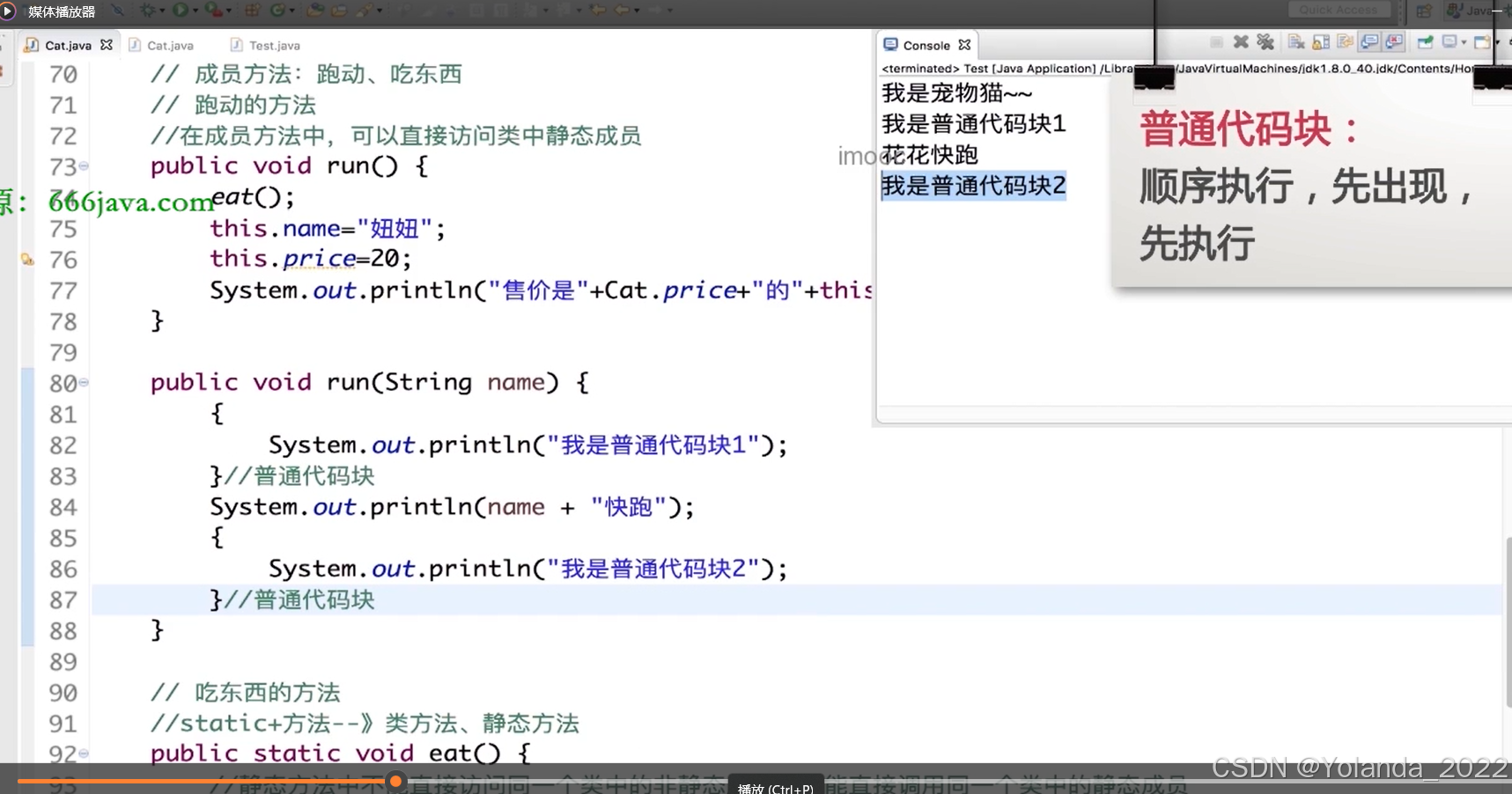The height and width of the screenshot is (794, 1512).
Task: Open the Debug dropdown arrow
Action: pyautogui.click(x=161, y=11)
